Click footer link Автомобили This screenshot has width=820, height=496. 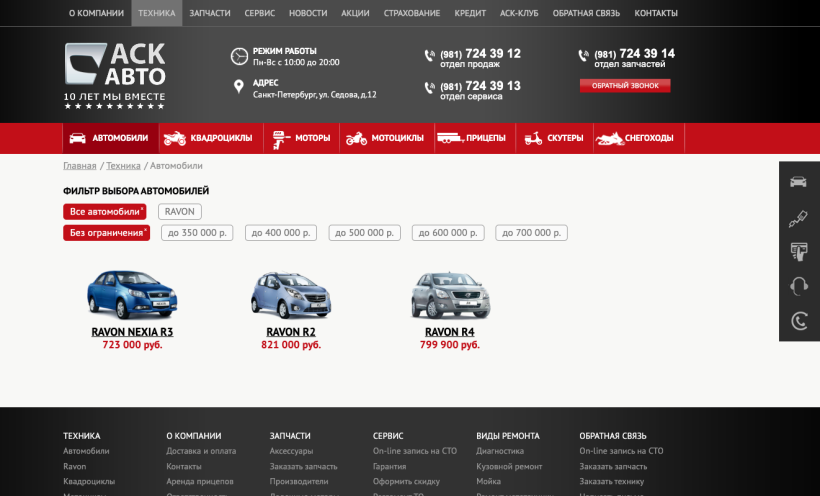[x=86, y=451]
